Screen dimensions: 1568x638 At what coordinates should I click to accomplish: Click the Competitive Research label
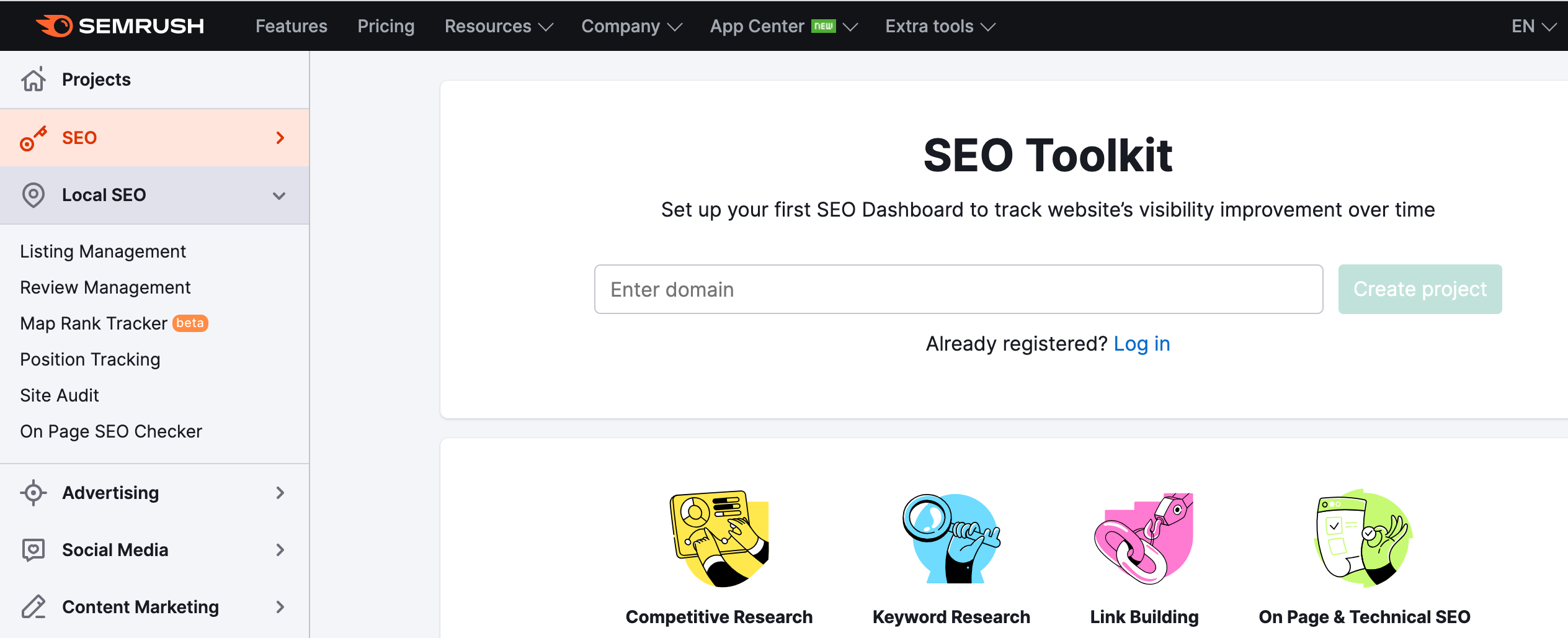[719, 617]
